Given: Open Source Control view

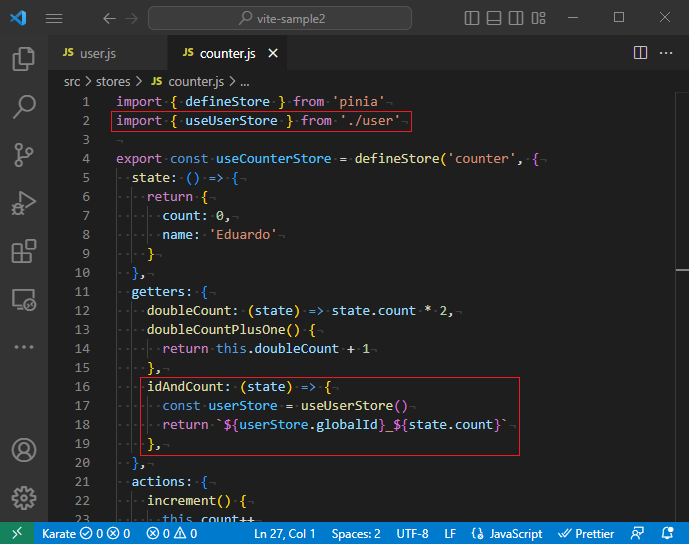Looking at the screenshot, I should [x=24, y=155].
